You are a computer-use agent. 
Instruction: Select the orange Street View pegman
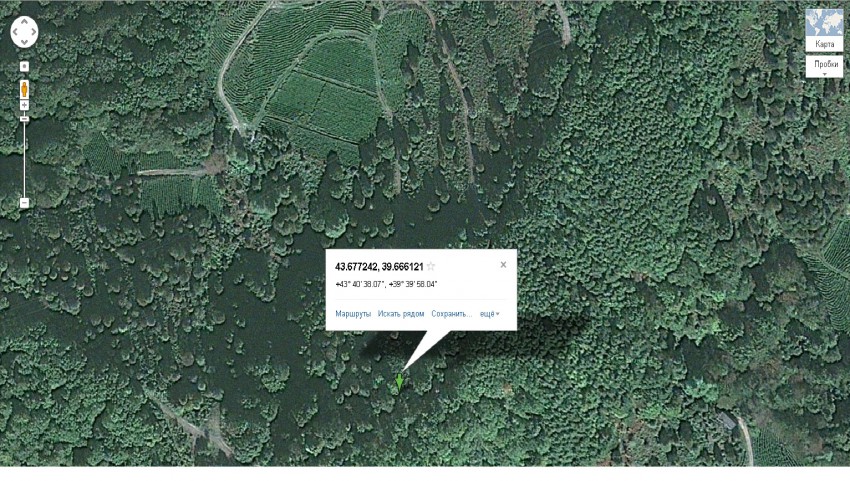[x=24, y=89]
